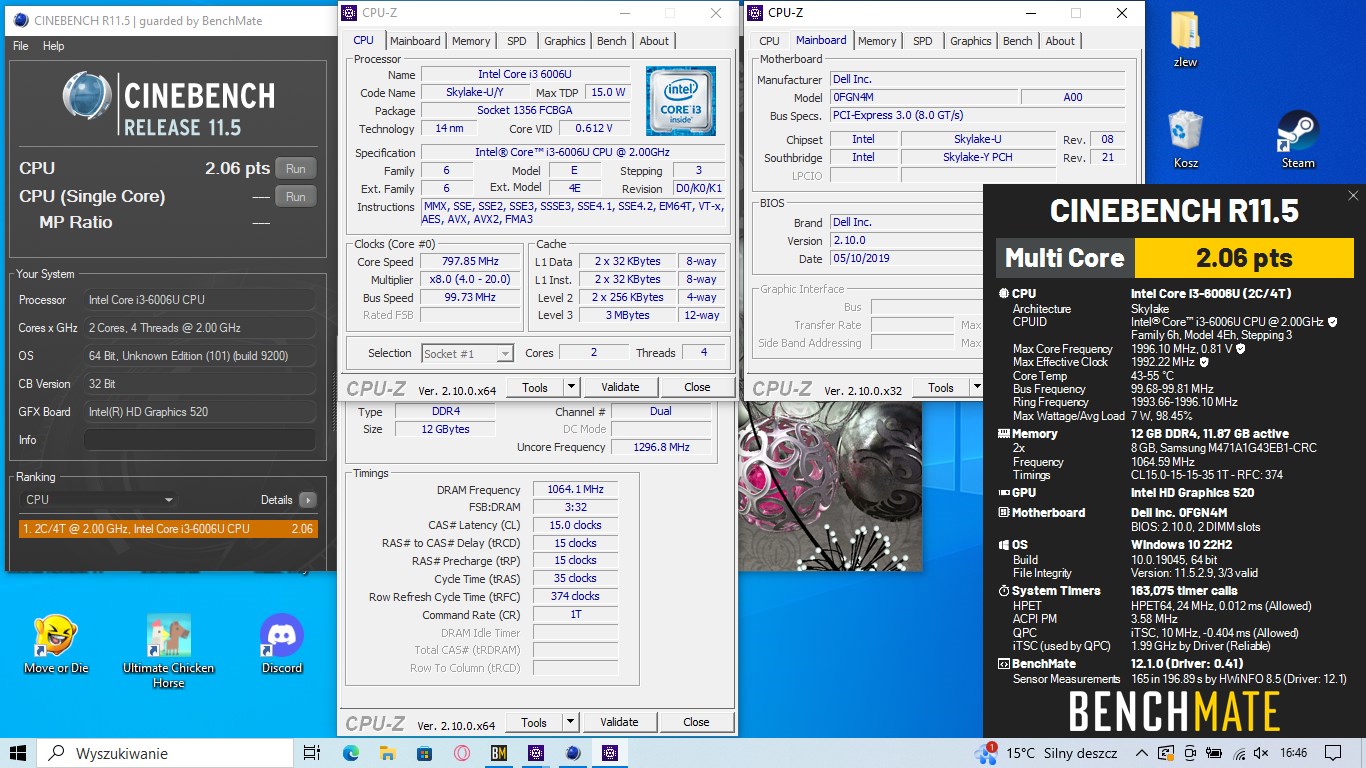Click the mainboard Model value 0FGN4M
This screenshot has height=768, width=1366.
923,98
